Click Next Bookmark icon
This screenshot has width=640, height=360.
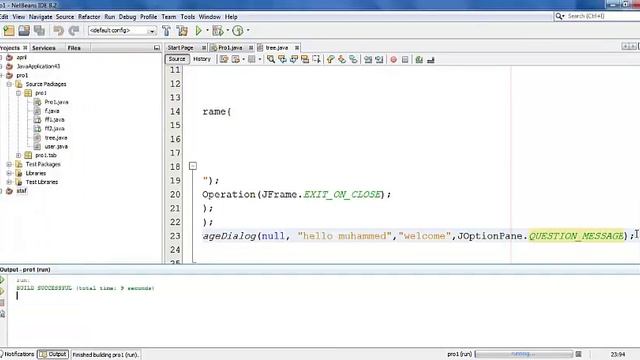[x=342, y=60]
